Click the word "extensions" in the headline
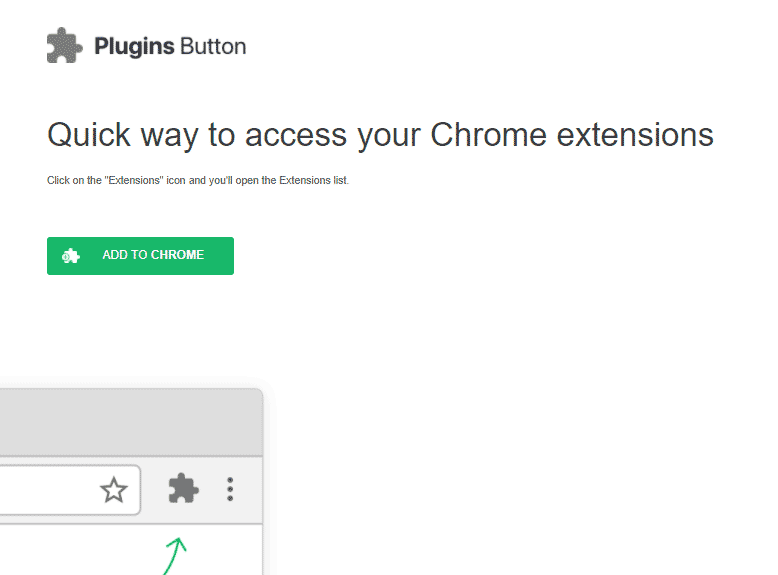The width and height of the screenshot is (778, 575). tap(635, 135)
